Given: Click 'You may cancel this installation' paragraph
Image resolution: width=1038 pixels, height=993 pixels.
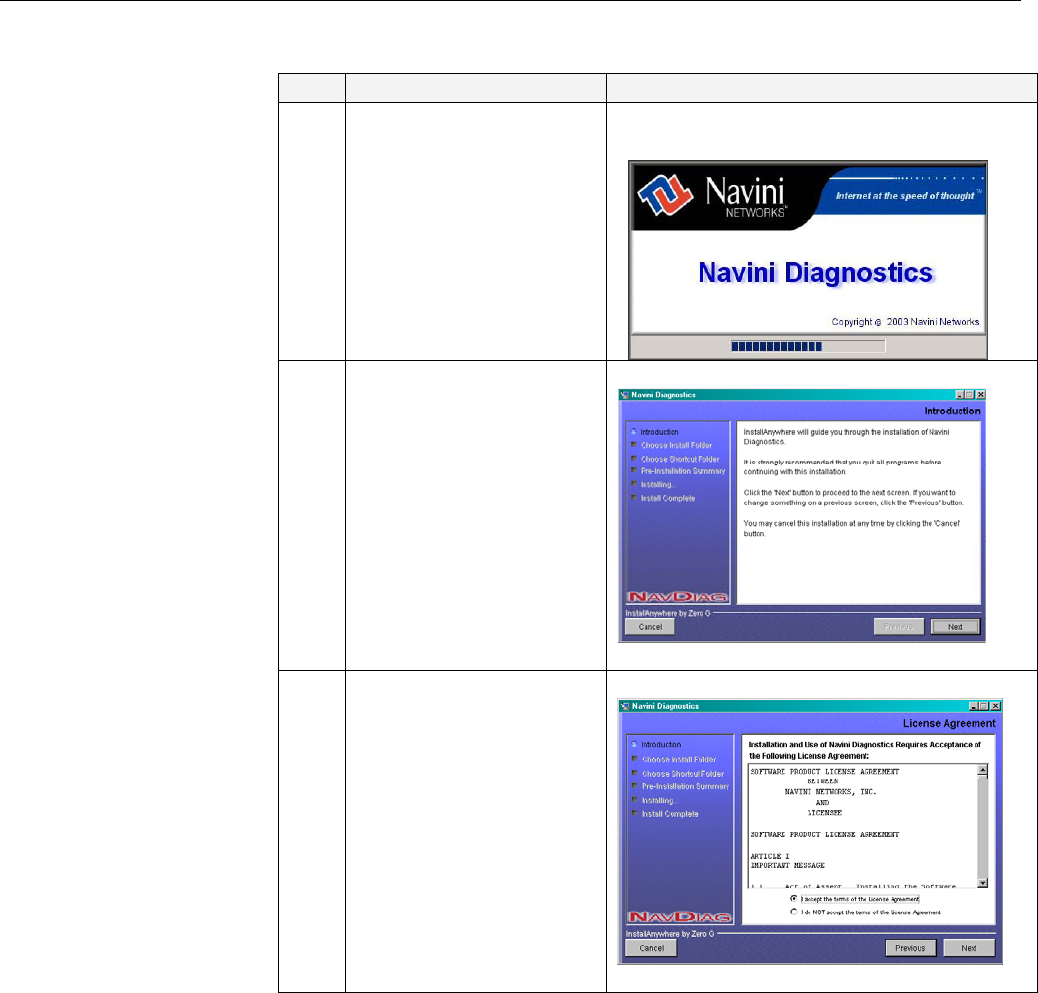Looking at the screenshot, I should point(851,528).
